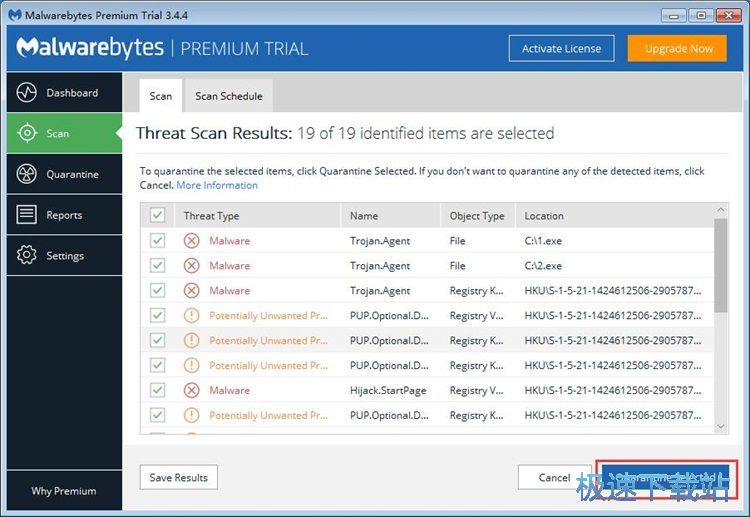This screenshot has width=750, height=517.
Task: Click Activate License button
Action: coord(562,48)
